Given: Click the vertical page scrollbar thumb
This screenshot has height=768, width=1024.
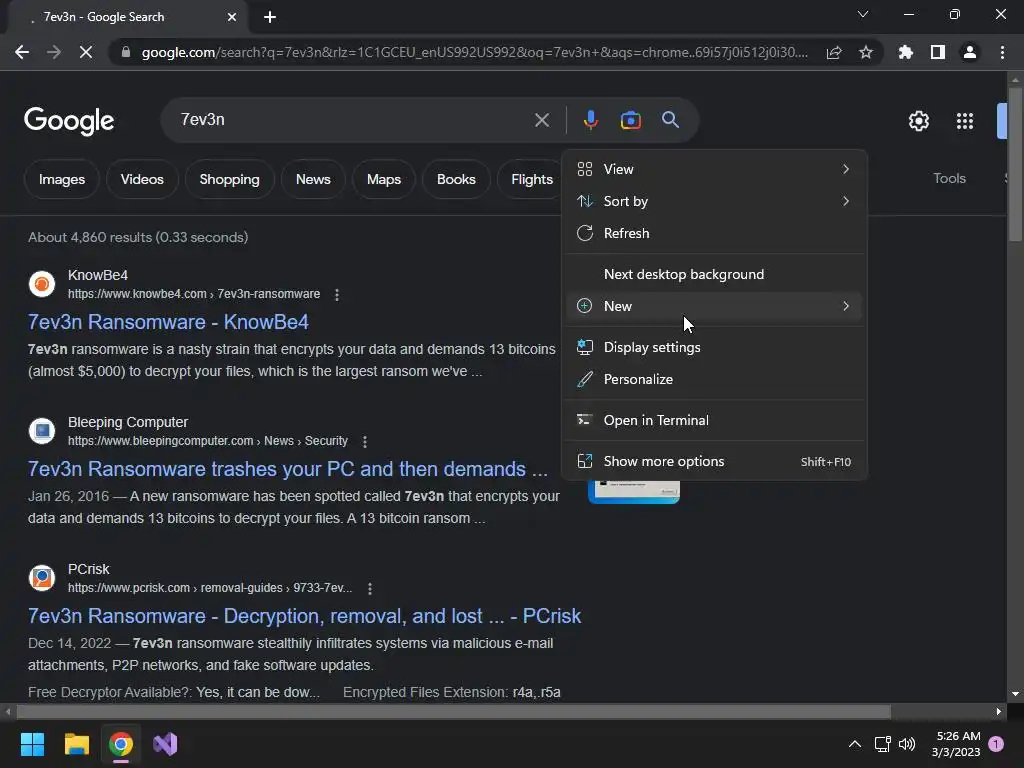Looking at the screenshot, I should pyautogui.click(x=1015, y=163).
